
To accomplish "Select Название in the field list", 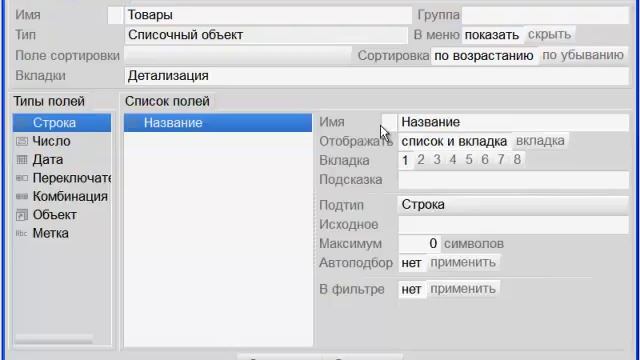I will pyautogui.click(x=218, y=122).
